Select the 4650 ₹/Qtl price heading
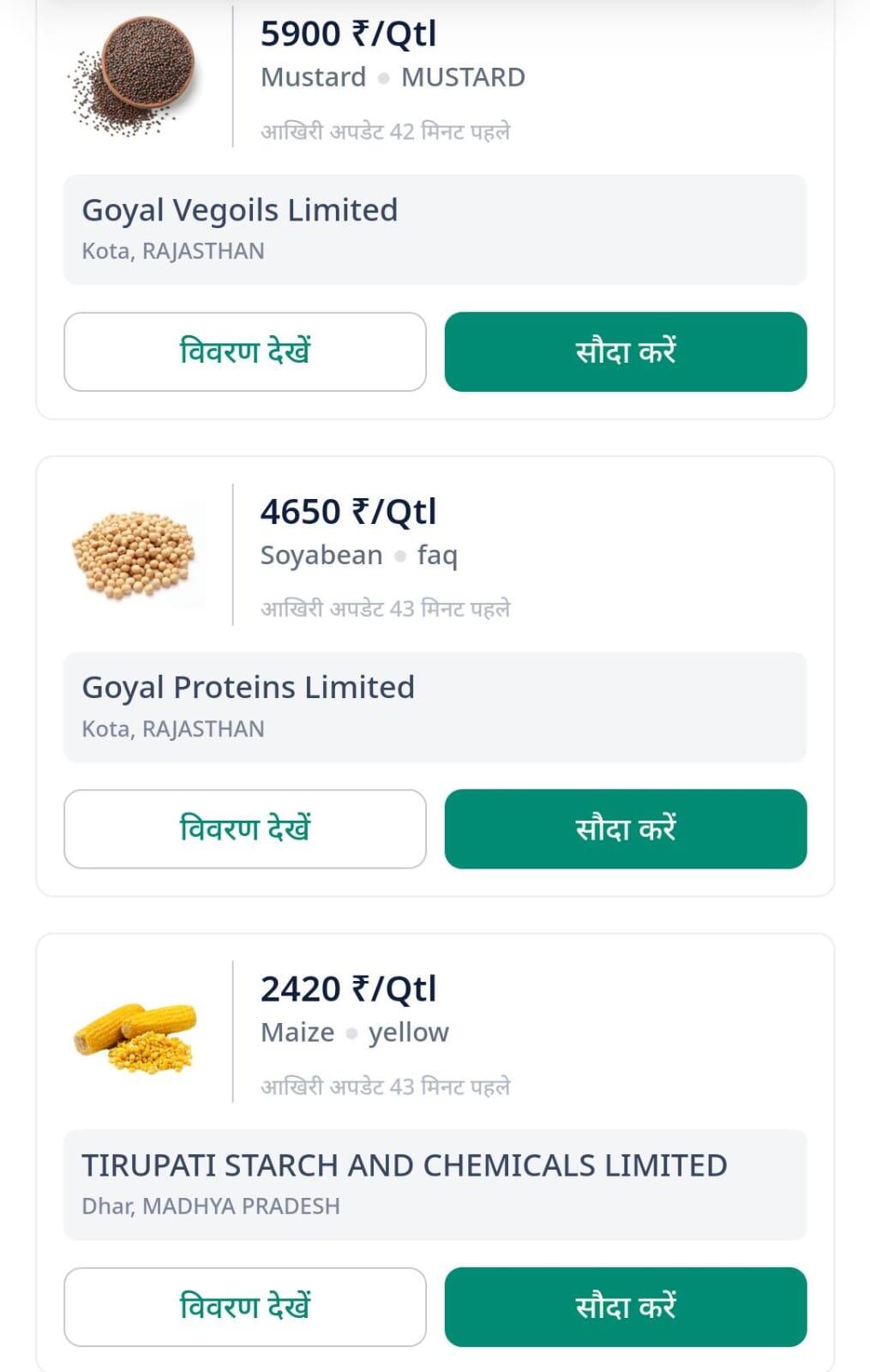Screen dimensions: 870x1372 (x=349, y=512)
